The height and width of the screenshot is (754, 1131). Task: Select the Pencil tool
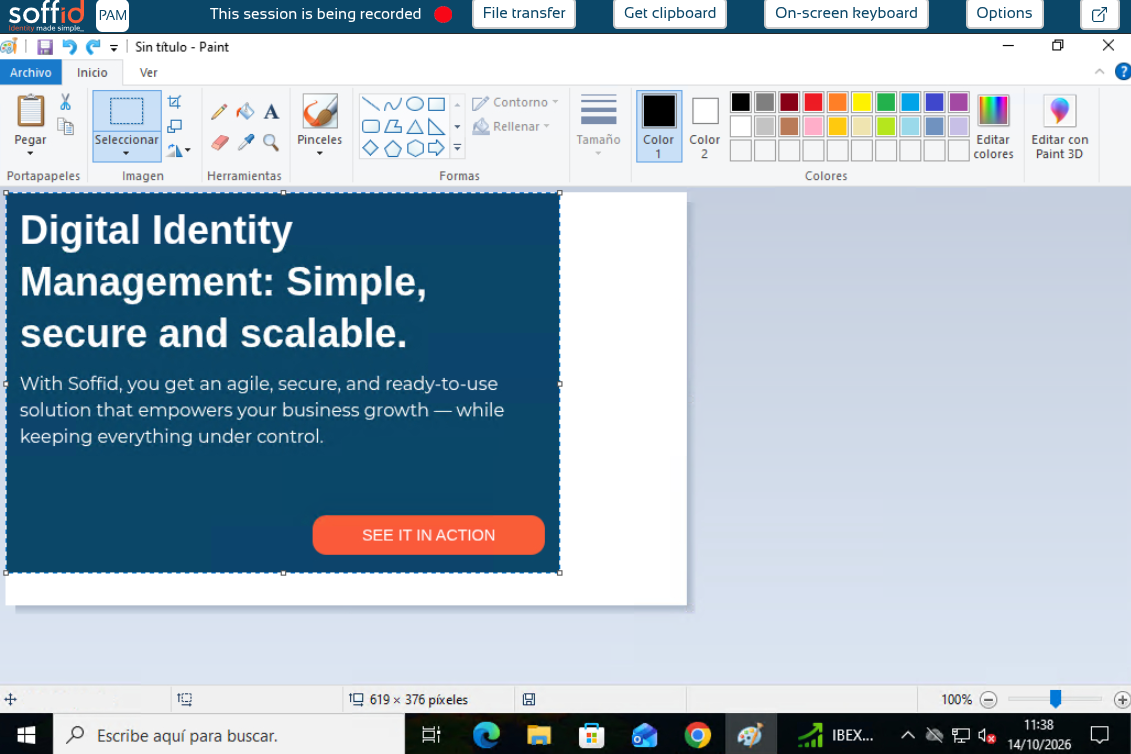coord(219,111)
